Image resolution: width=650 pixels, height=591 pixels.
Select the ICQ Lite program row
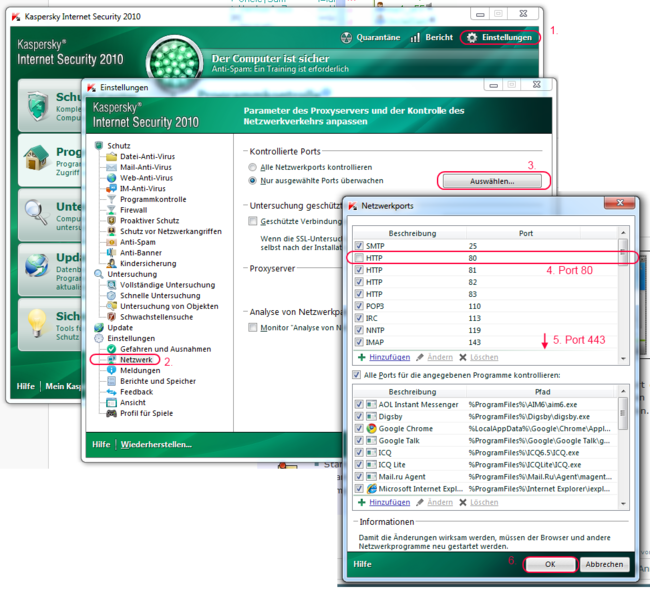485,465
